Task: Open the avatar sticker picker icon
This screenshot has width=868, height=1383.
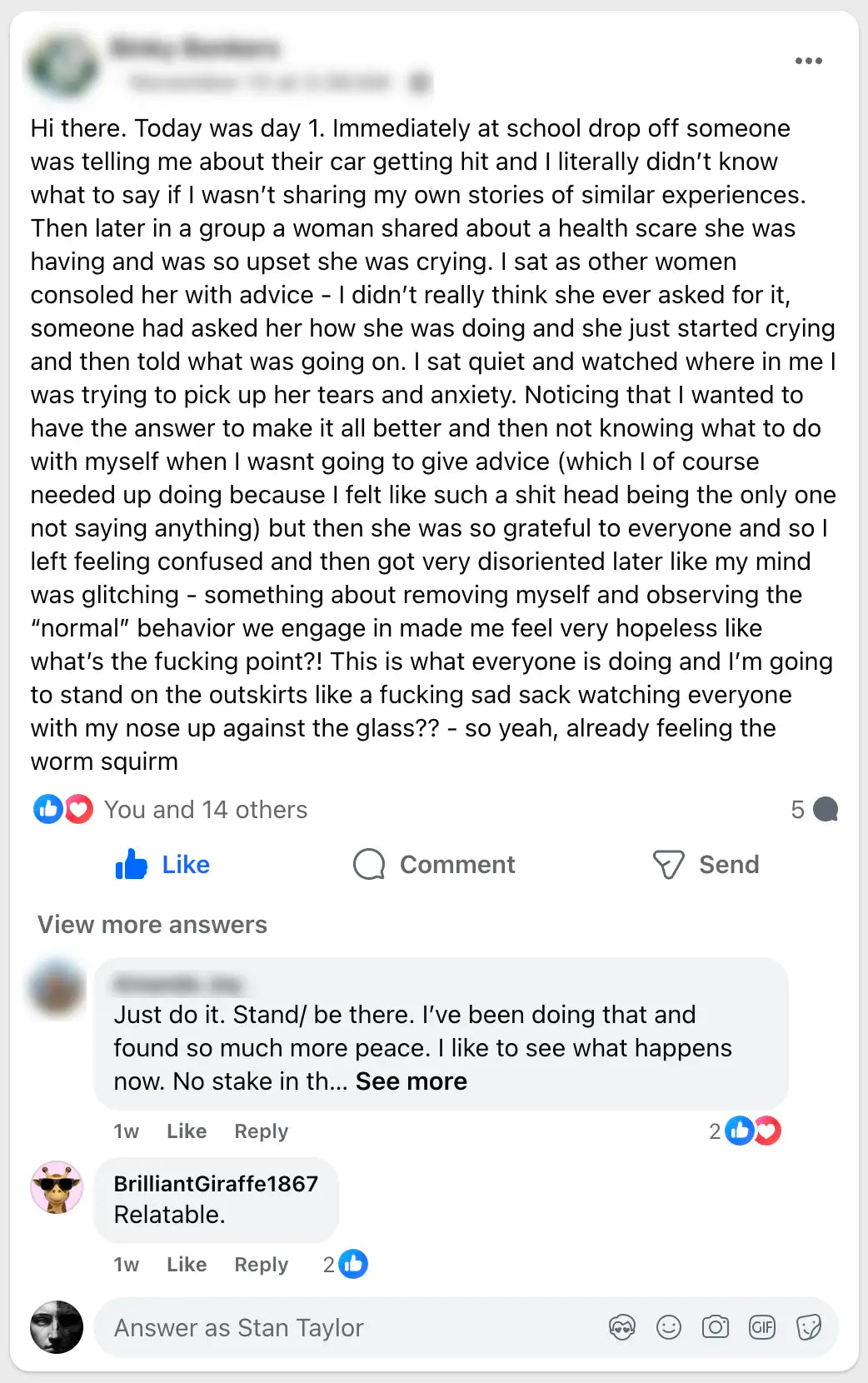Action: [x=622, y=1327]
